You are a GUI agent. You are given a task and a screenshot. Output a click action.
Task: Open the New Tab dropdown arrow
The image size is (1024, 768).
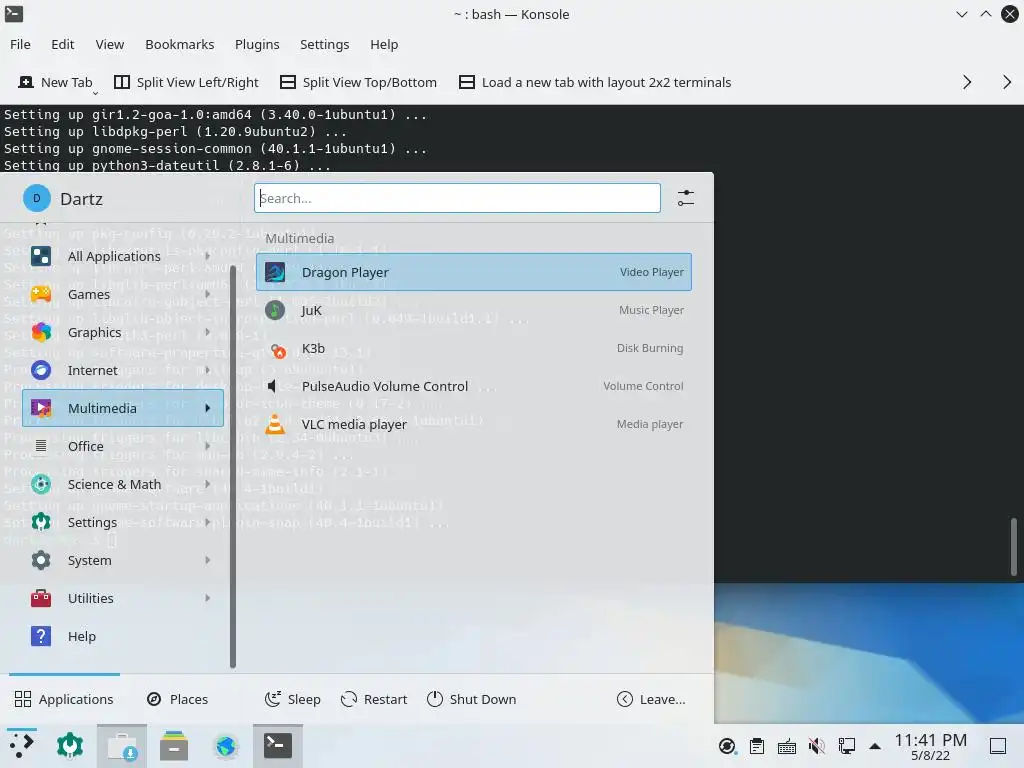click(x=95, y=93)
